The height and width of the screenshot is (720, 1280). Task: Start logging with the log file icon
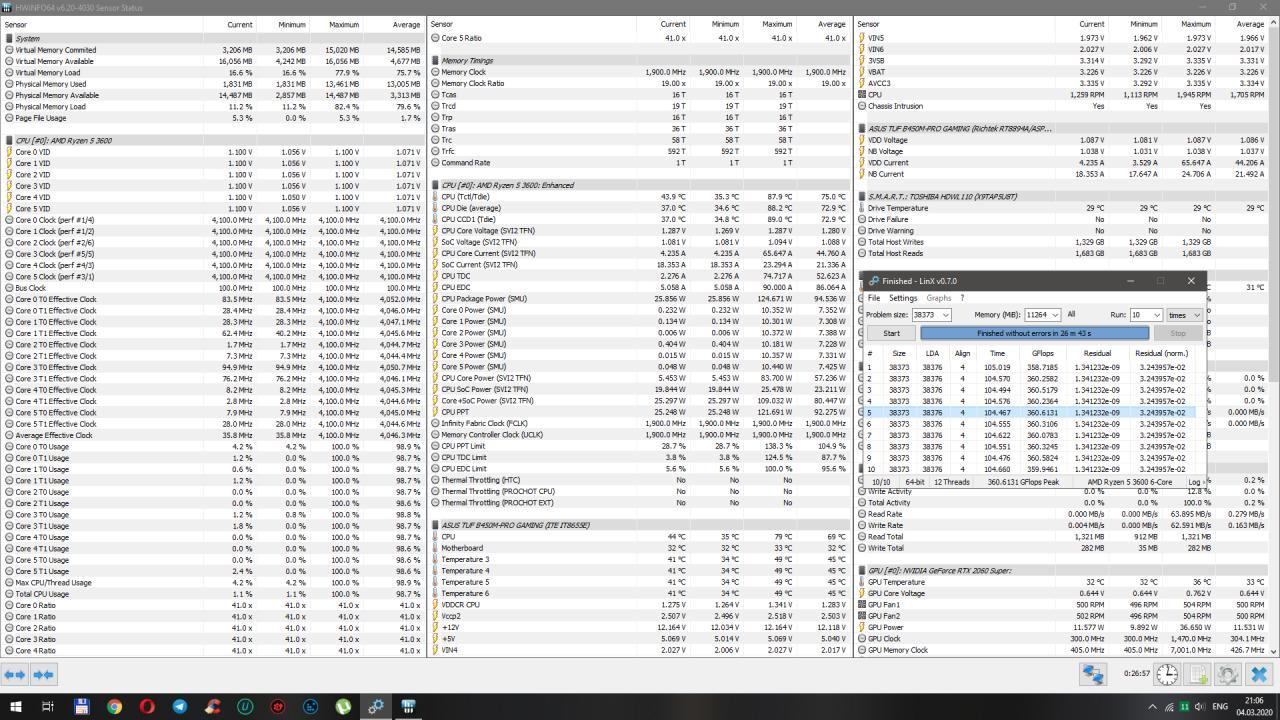click(1198, 675)
